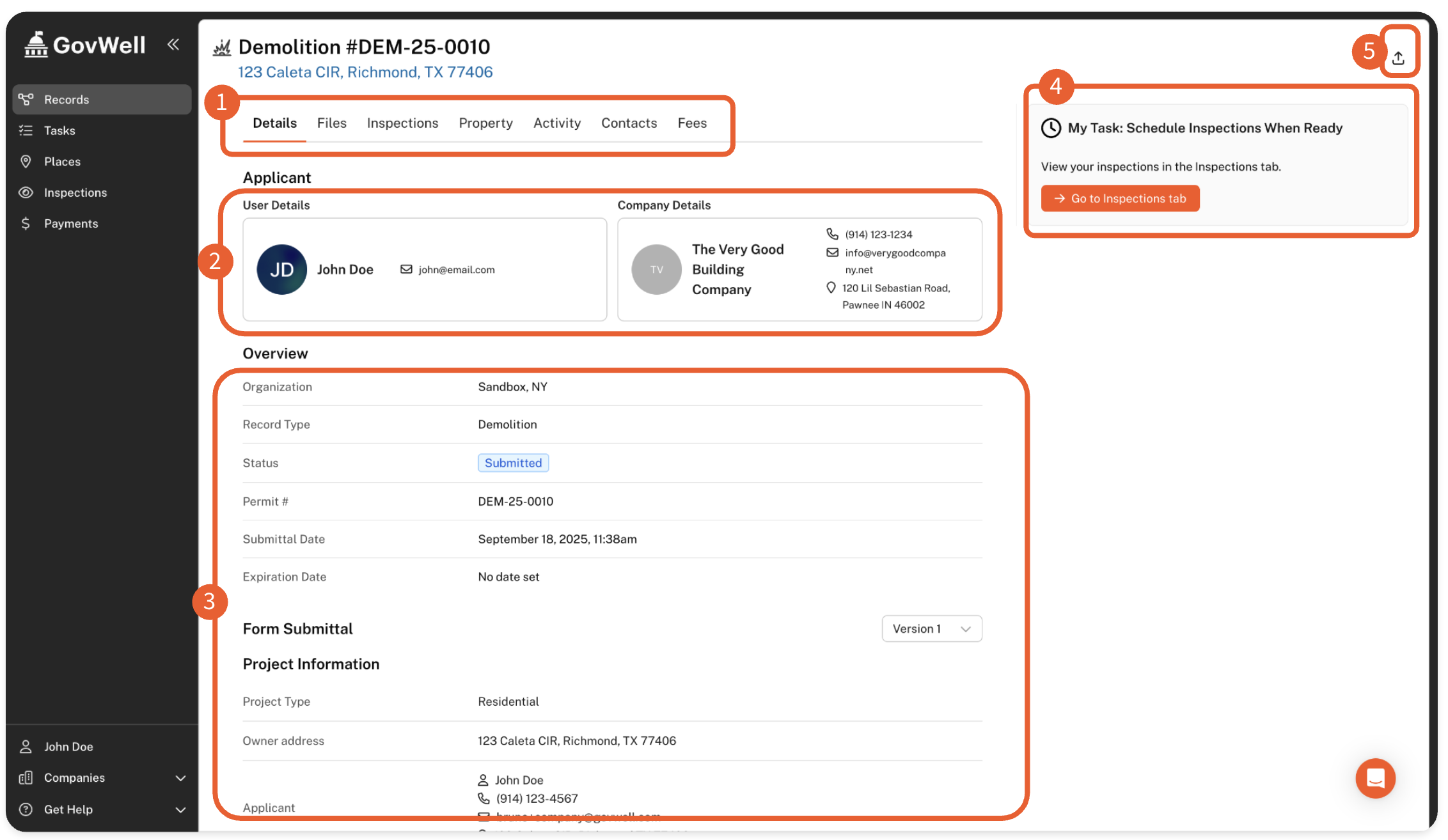Viewport: 1448px width, 840px height.
Task: Click the GovWell logo
Action: coord(85,45)
